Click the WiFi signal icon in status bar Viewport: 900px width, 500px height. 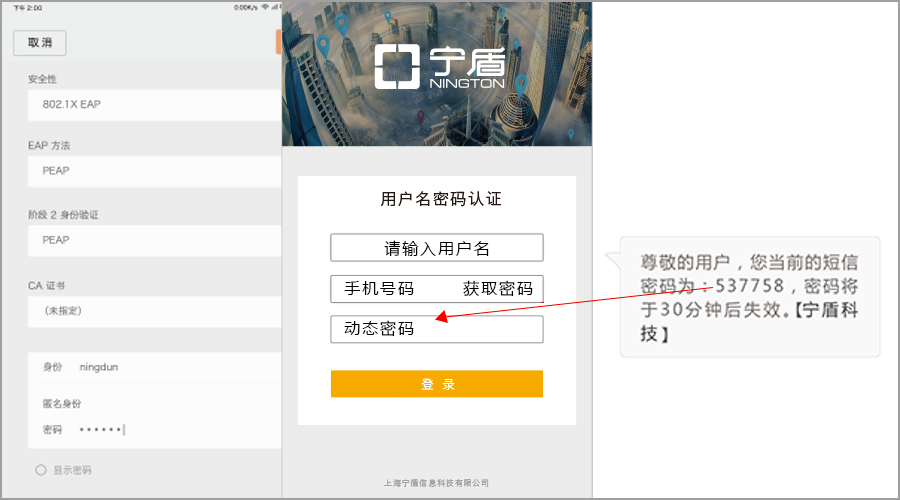pos(265,7)
